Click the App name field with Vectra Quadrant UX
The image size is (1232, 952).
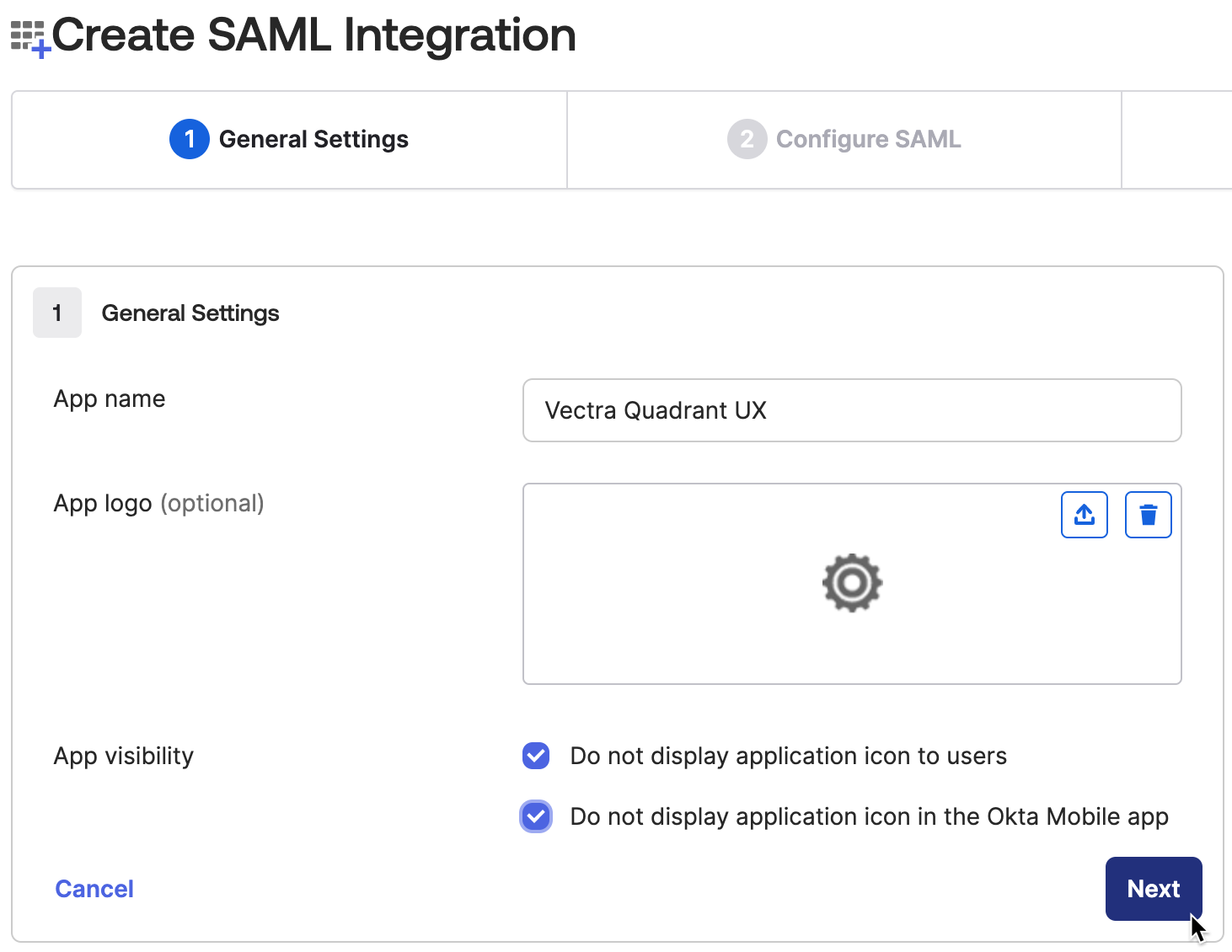(852, 410)
